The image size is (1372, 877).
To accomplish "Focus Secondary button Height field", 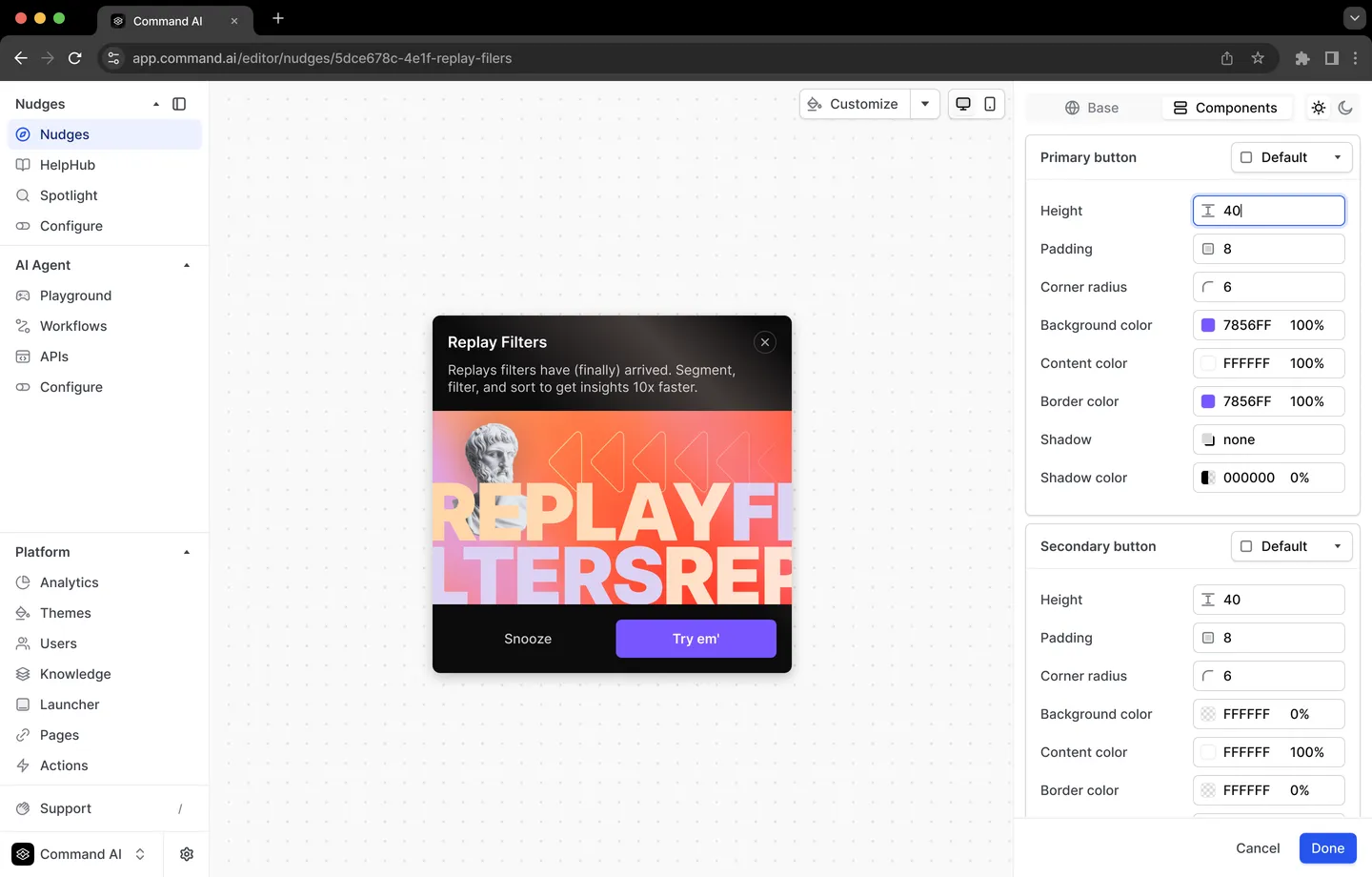I will (1269, 600).
